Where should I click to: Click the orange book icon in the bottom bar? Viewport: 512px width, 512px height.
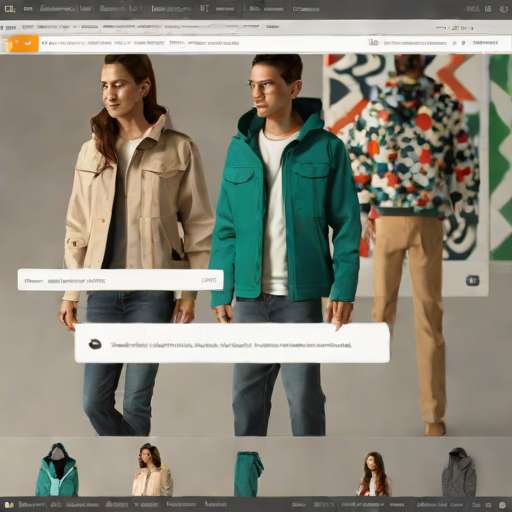(9, 505)
